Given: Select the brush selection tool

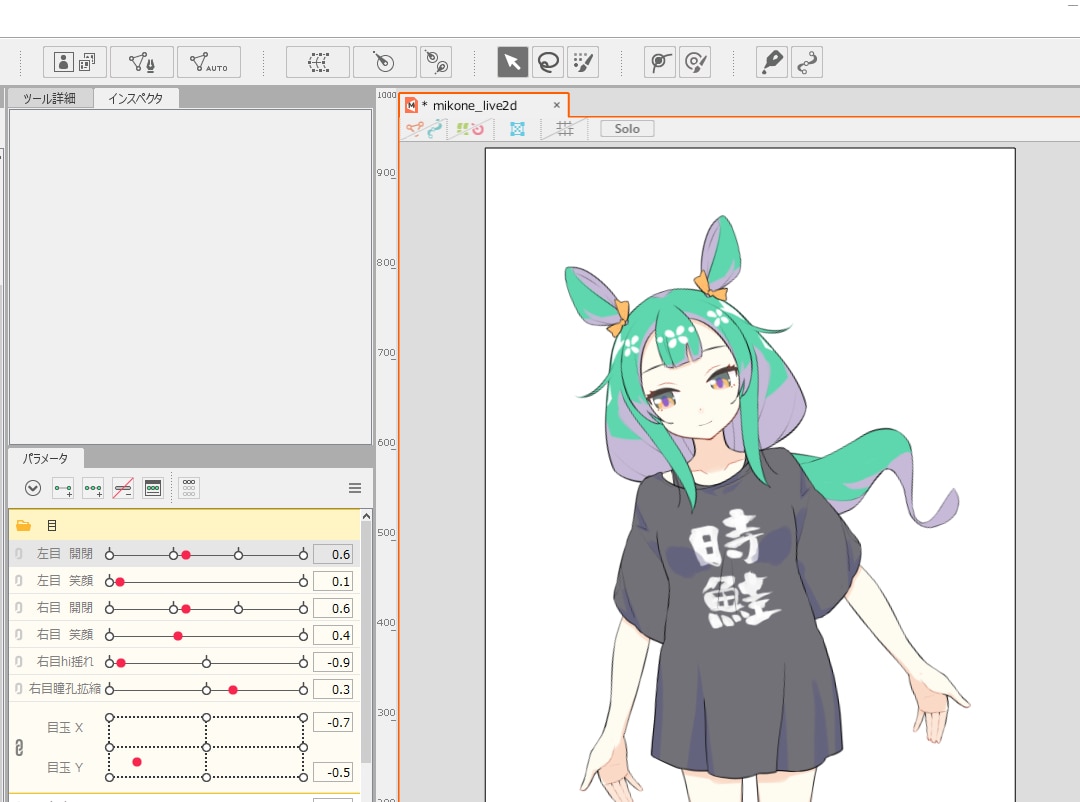Looking at the screenshot, I should point(583,62).
